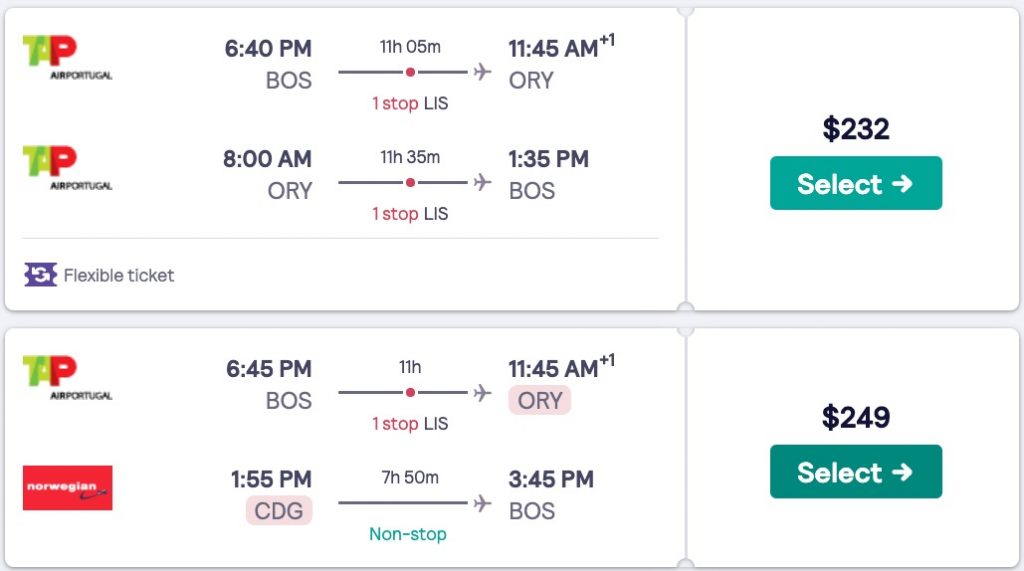The height and width of the screenshot is (571, 1024).
Task: Click the Flexible ticket label
Action: [119, 275]
